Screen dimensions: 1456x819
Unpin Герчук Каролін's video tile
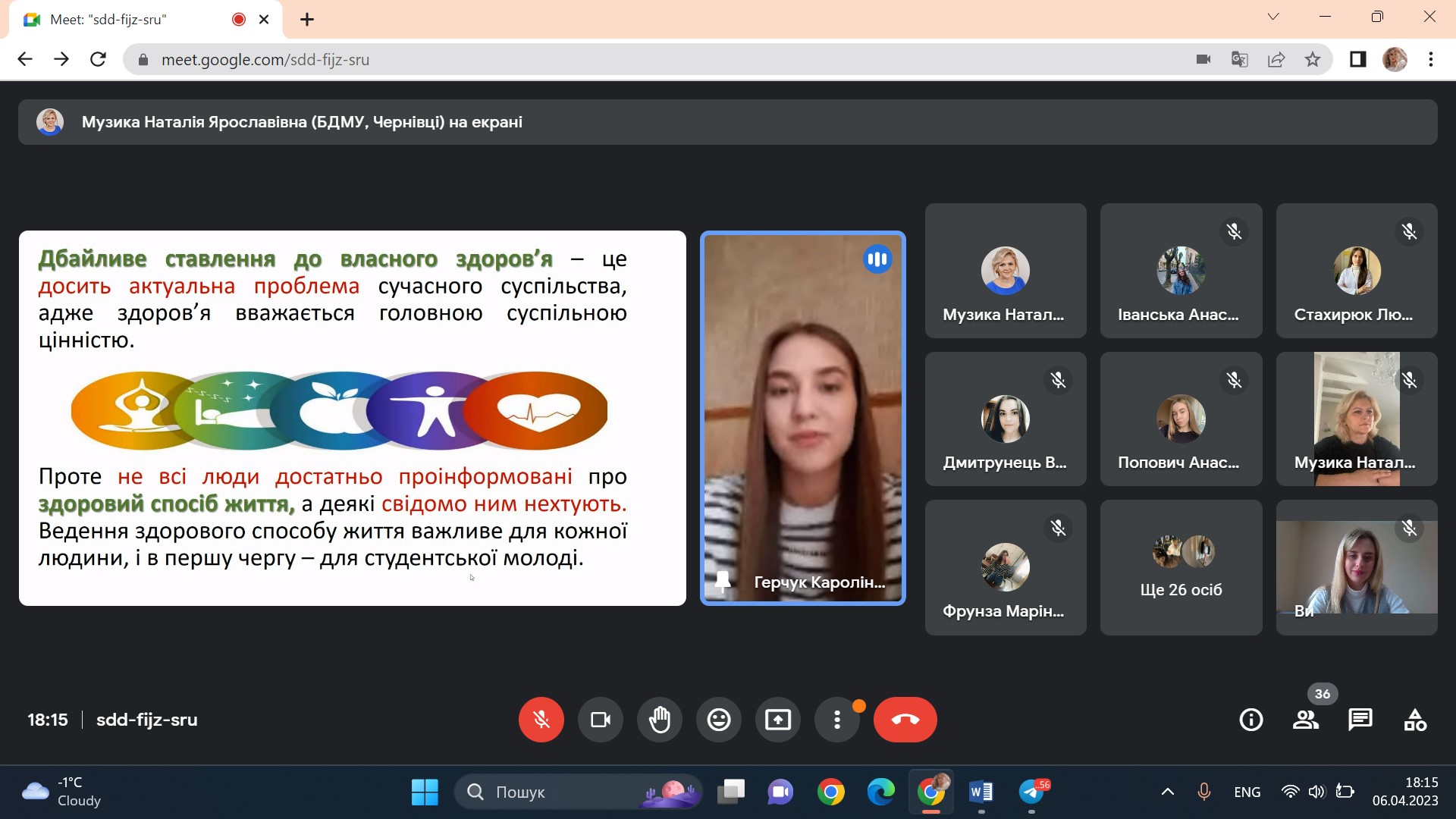[x=723, y=582]
